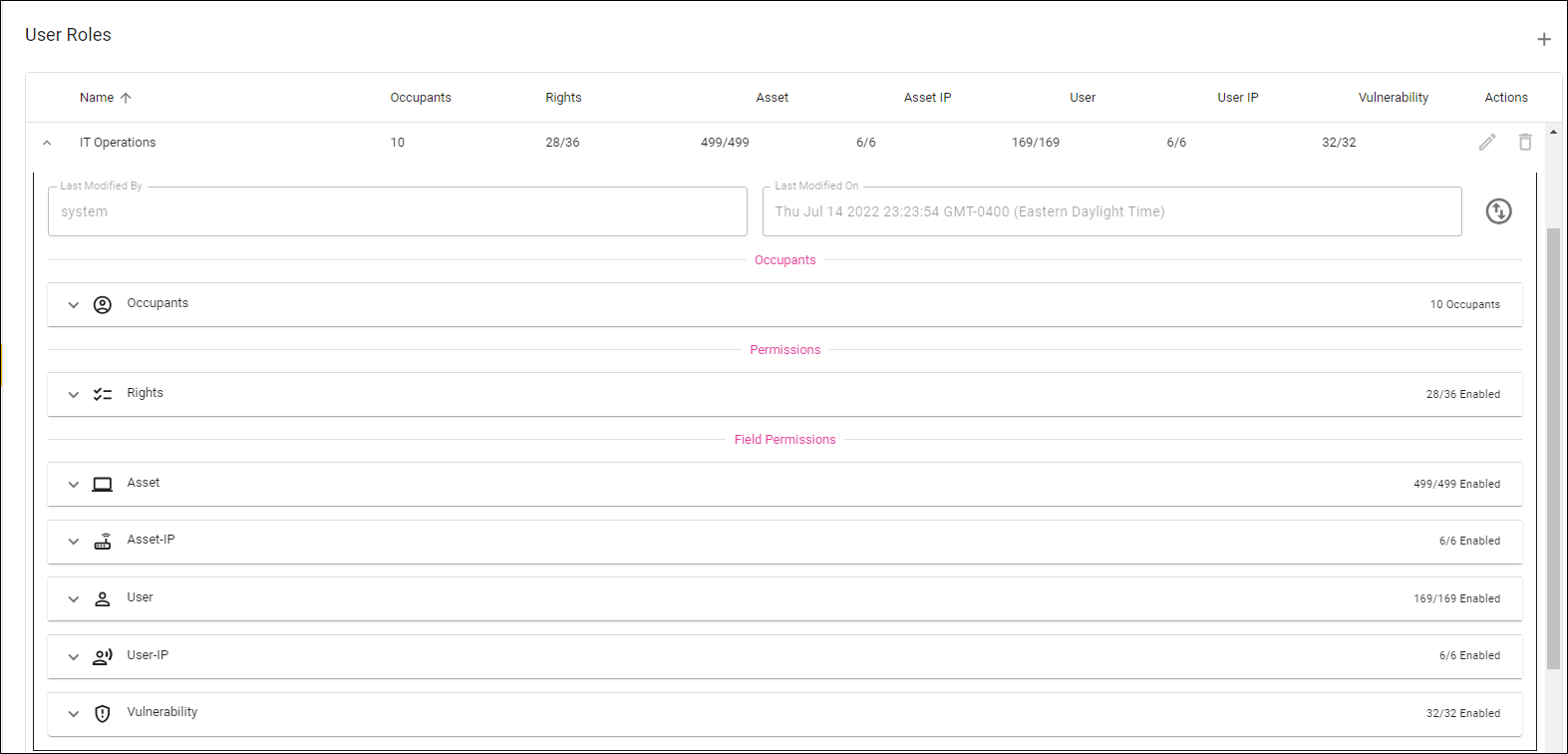This screenshot has height=754, width=1568.
Task: Click the circular swap arrows icon
Action: [x=1499, y=211]
